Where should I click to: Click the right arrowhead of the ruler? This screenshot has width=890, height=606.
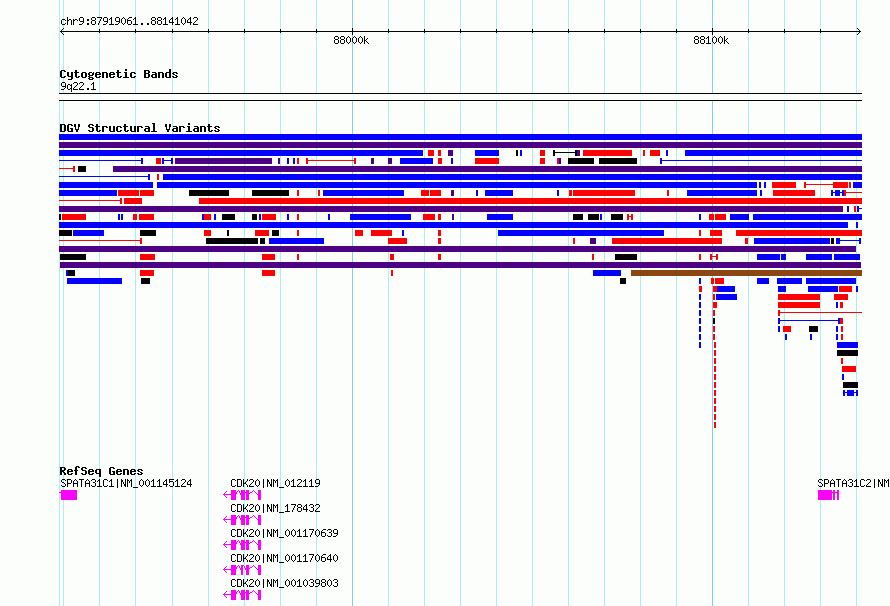point(859,32)
